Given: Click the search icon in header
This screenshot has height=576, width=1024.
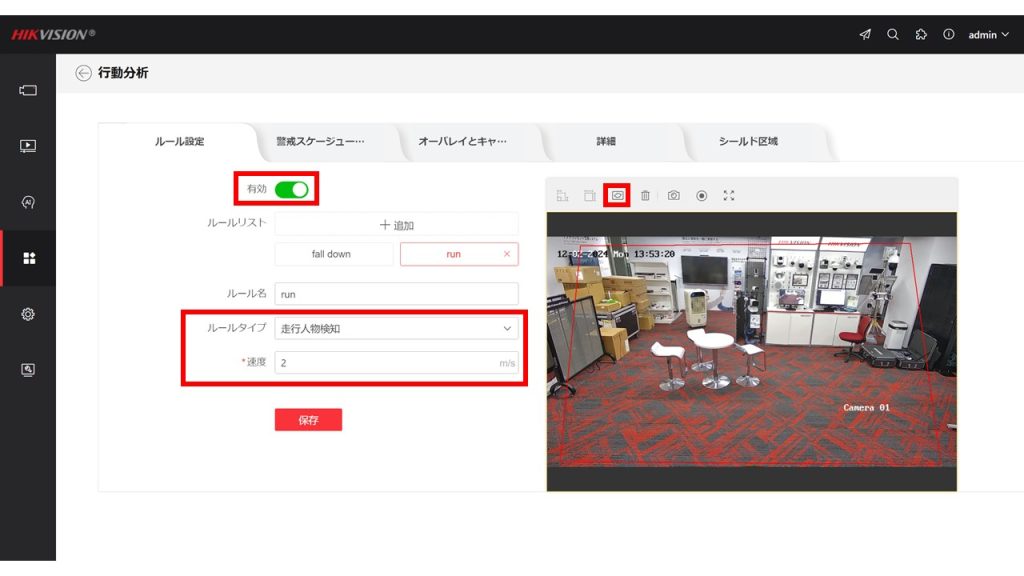Looking at the screenshot, I should 892,35.
